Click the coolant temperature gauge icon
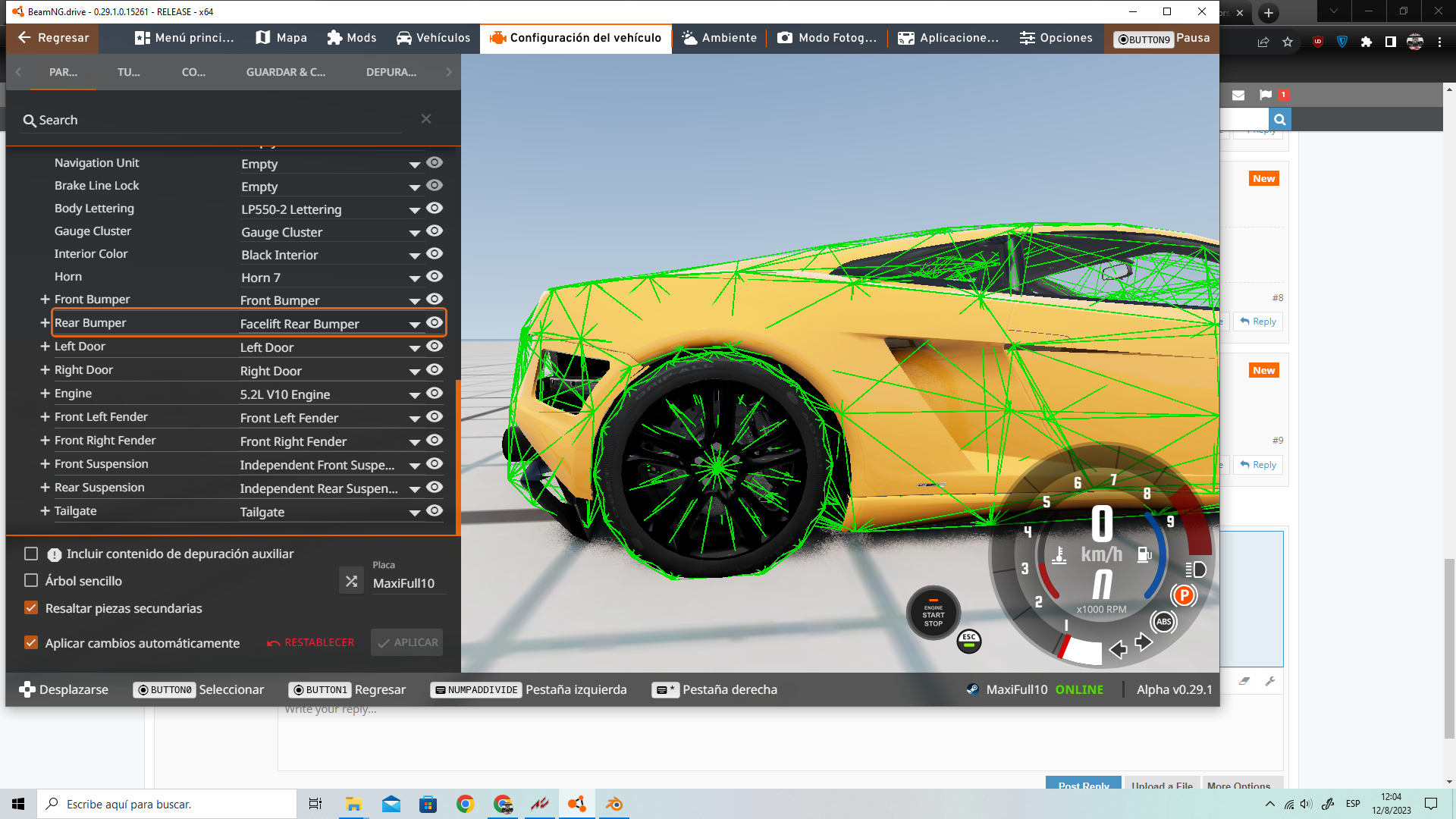This screenshot has height=819, width=1456. point(1059,555)
